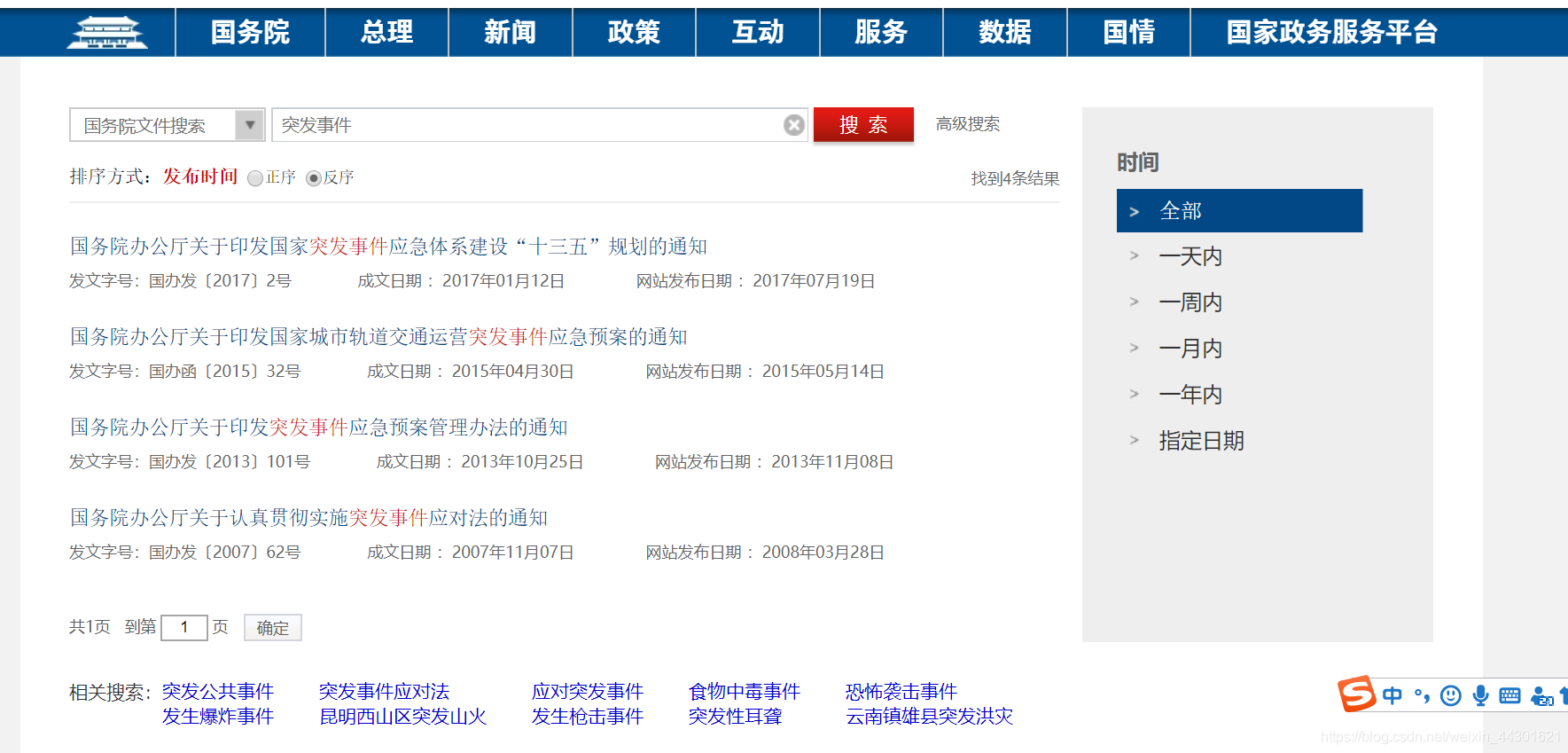Toggle Sogou Chinese/English mode (中) icon

click(1392, 695)
